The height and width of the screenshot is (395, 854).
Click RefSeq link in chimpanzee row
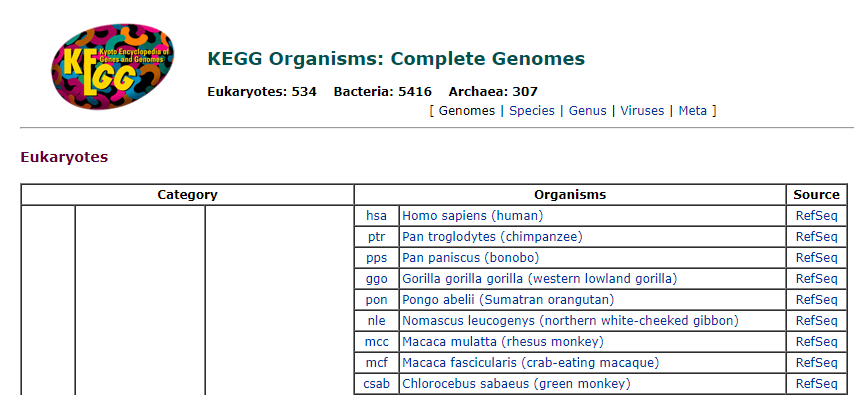816,237
